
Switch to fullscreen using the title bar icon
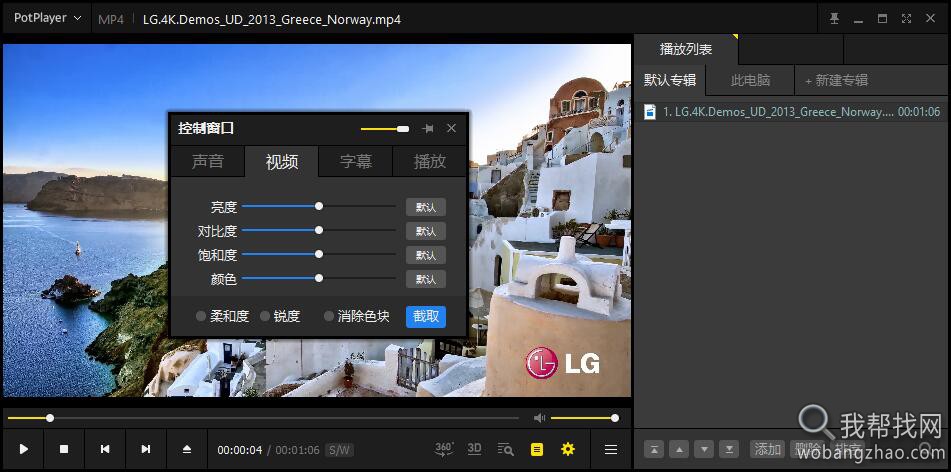[906, 18]
